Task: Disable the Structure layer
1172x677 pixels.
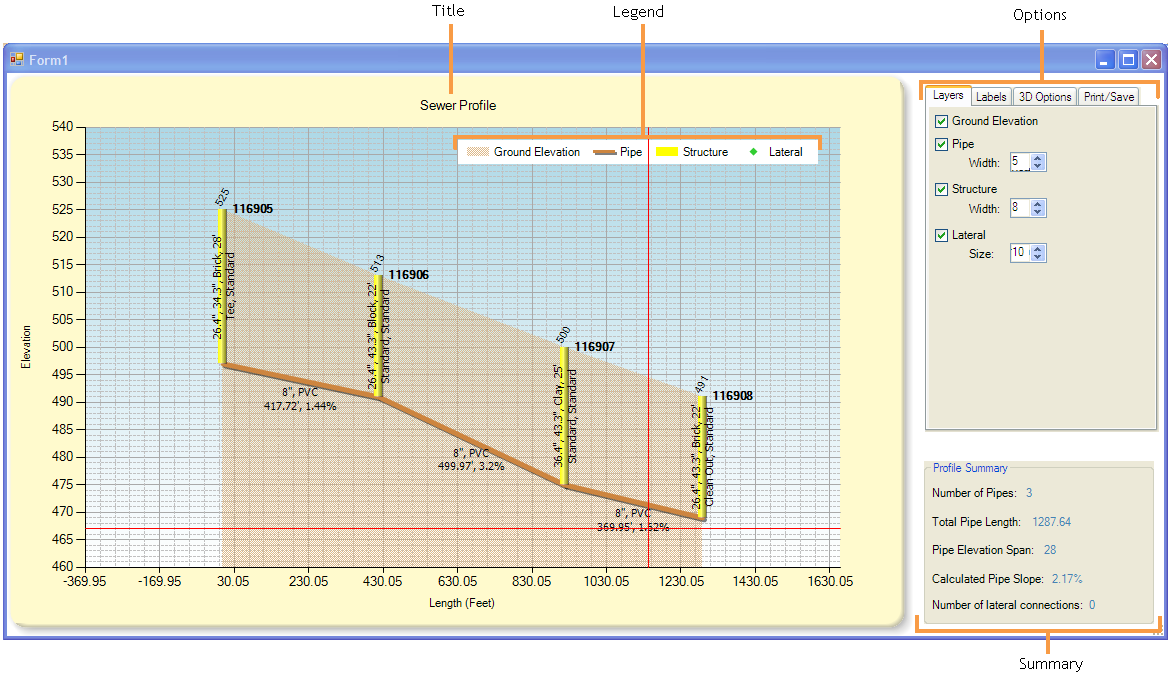Action: tap(940, 189)
